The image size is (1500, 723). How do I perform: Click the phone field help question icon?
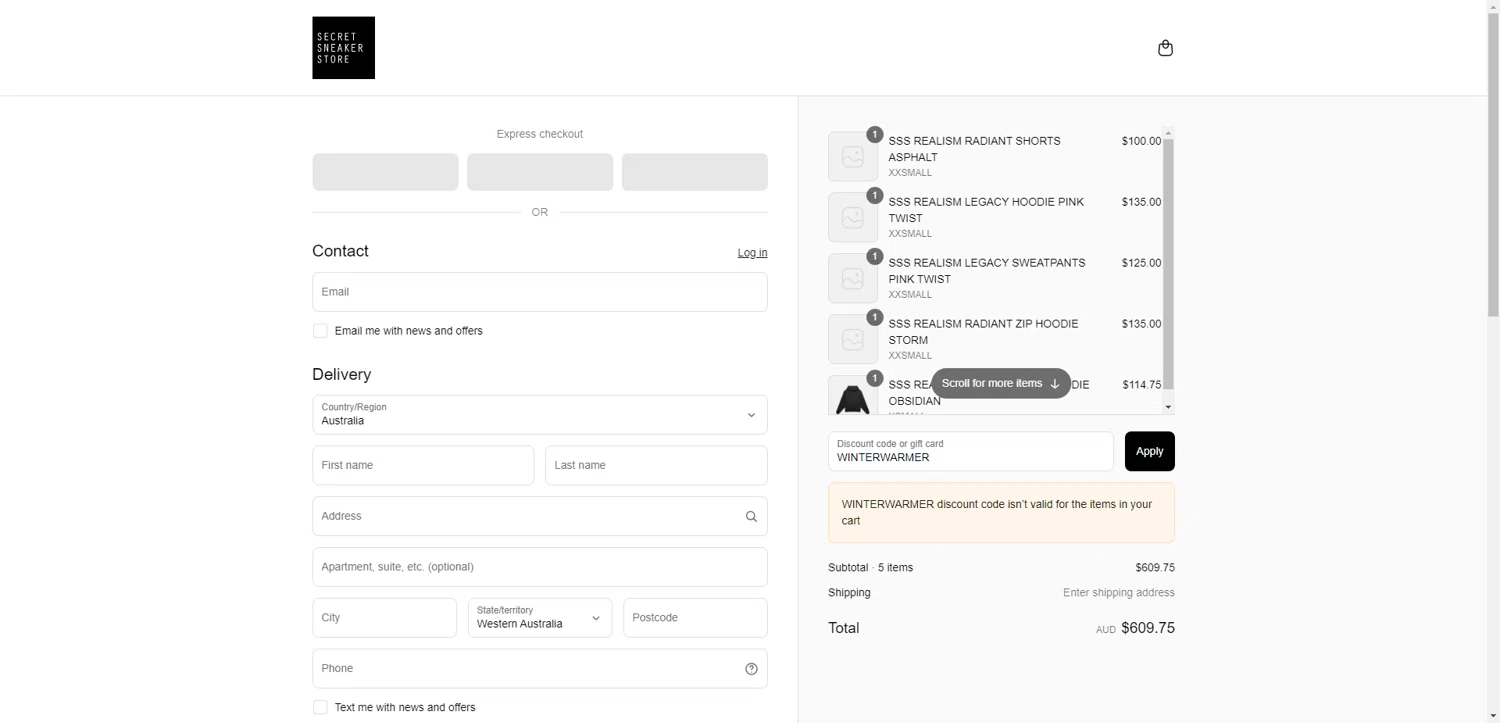pos(751,669)
